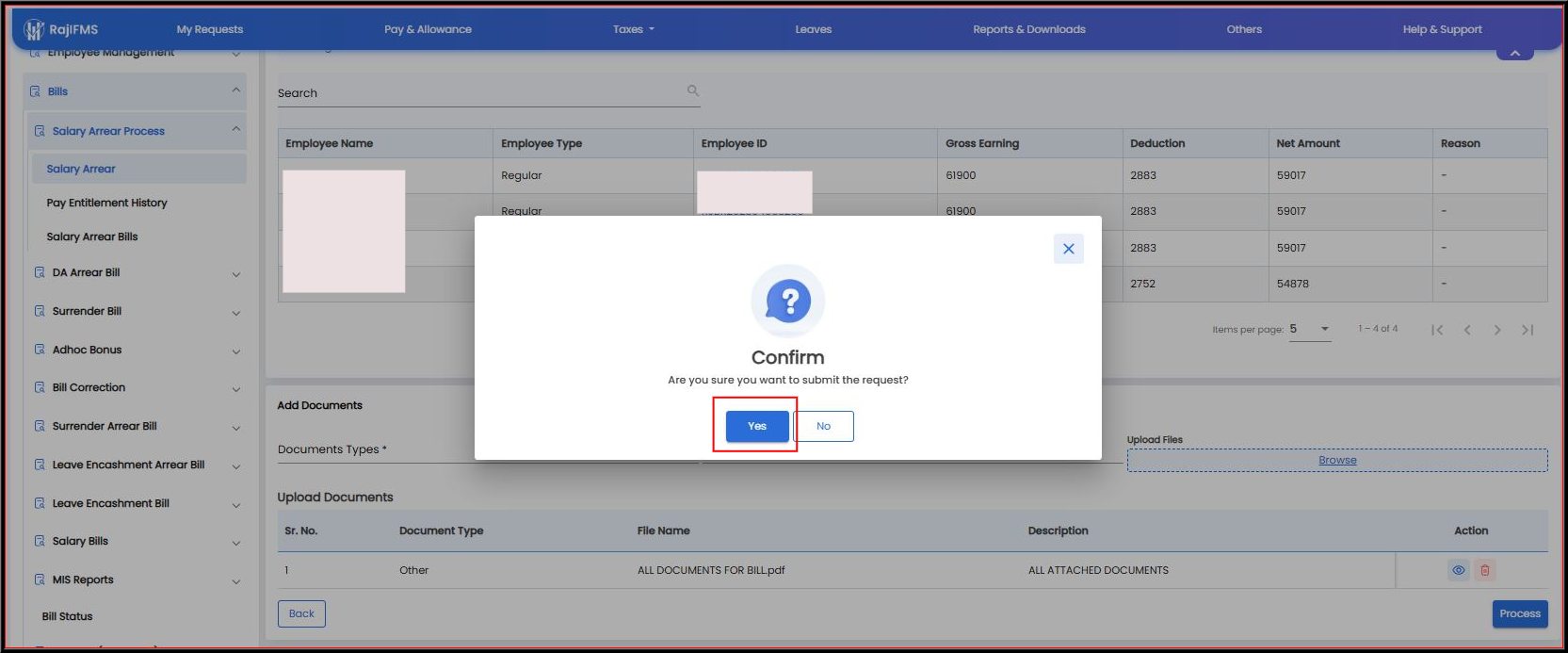Click the DA Arrear Bill icon
The height and width of the screenshot is (653, 1568).
(40, 272)
